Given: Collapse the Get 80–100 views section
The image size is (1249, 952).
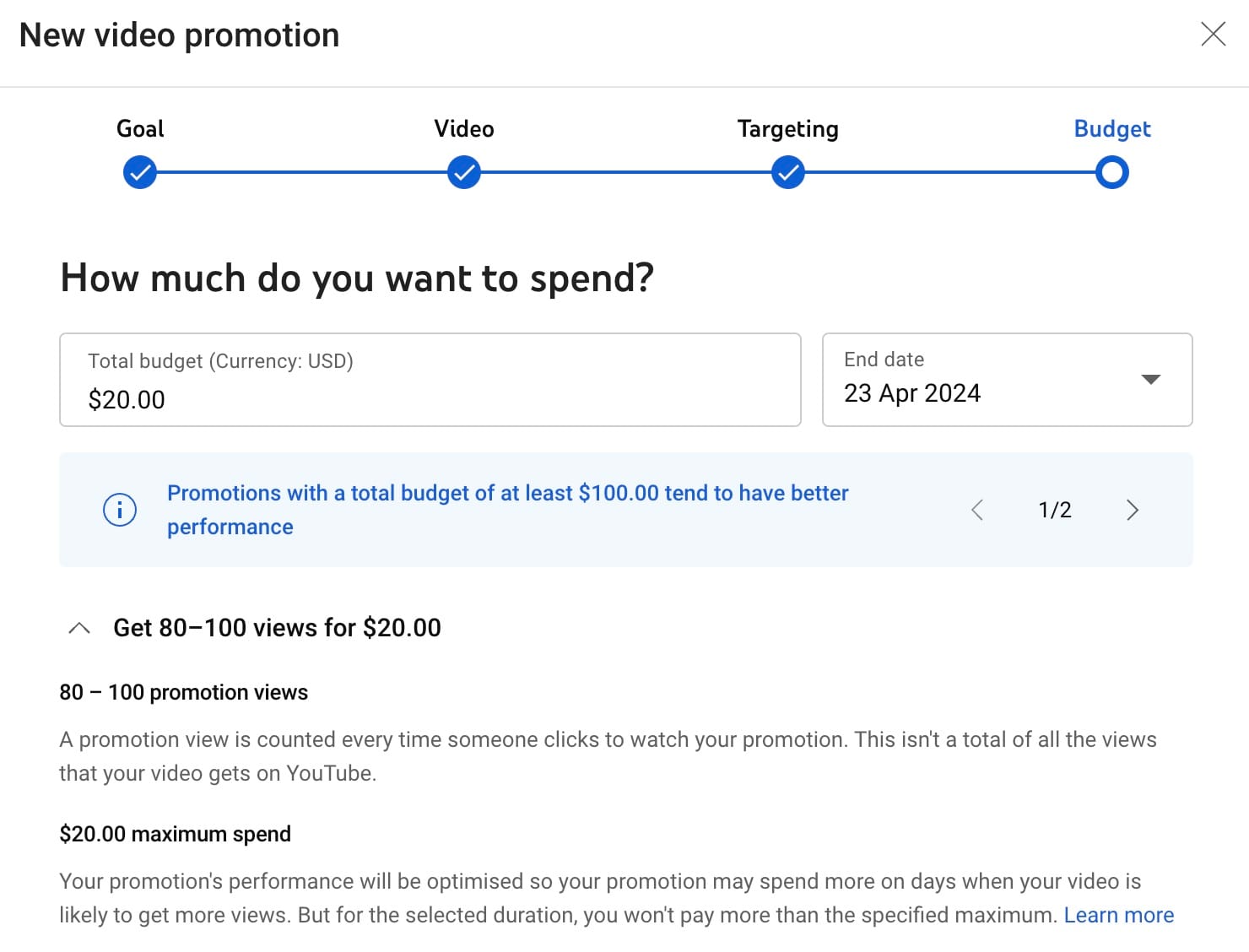Looking at the screenshot, I should pos(80,628).
